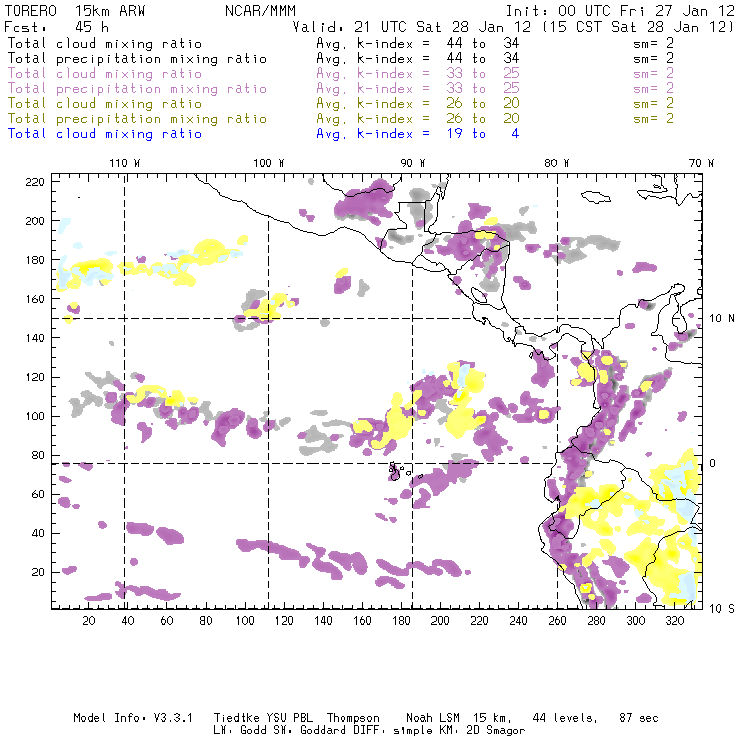This screenshot has height=740, width=740.
Task: Select olive "Avg. k-index = 26 to 20" on precipitation row
Action: click(418, 118)
